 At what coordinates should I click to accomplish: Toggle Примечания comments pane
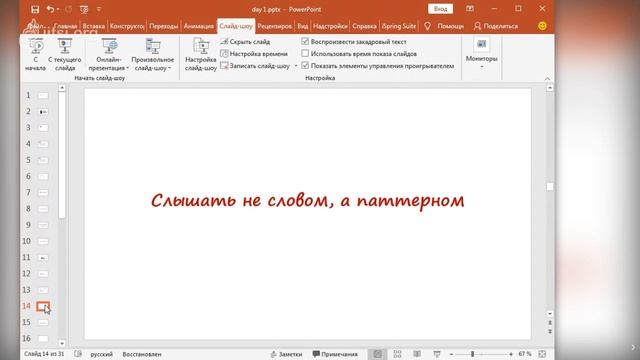click(335, 354)
